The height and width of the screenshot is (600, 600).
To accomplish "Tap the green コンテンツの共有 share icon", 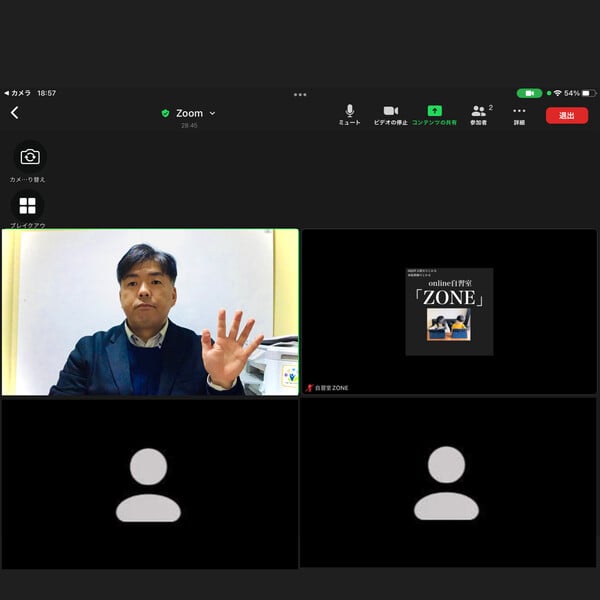I will (x=434, y=112).
